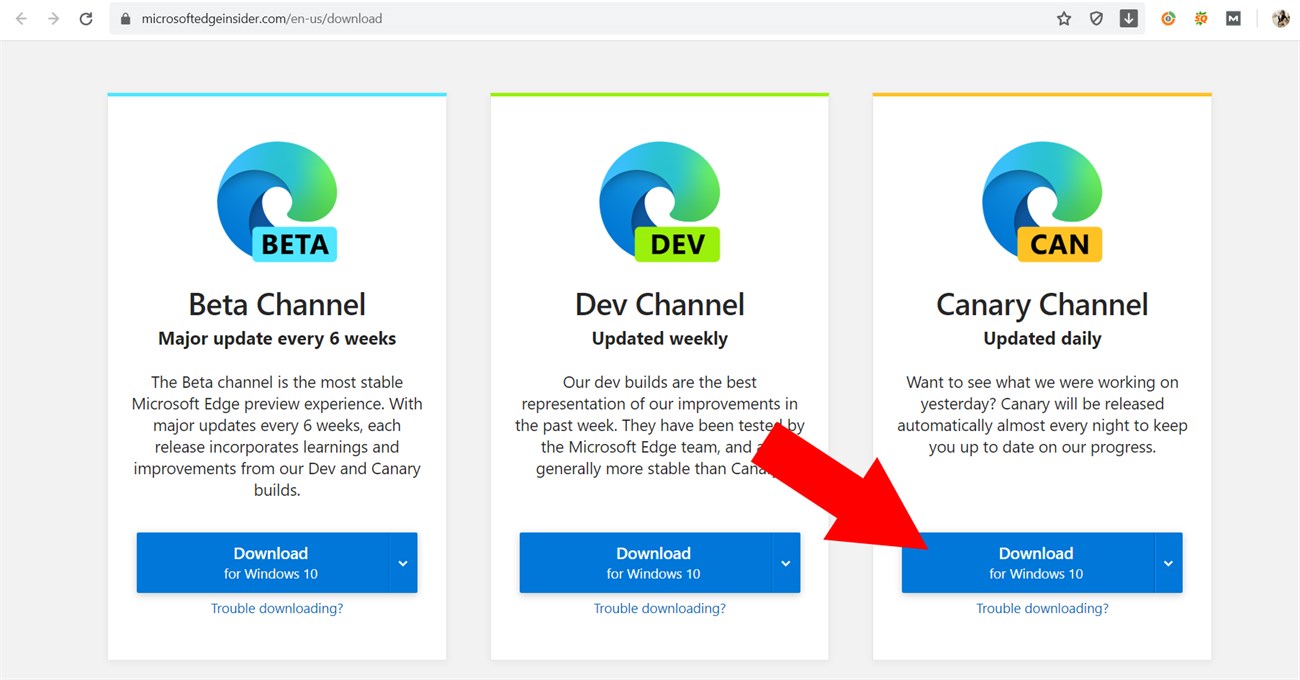The height and width of the screenshot is (680, 1300).
Task: Click the Beta Channel heading
Action: pyautogui.click(x=277, y=304)
